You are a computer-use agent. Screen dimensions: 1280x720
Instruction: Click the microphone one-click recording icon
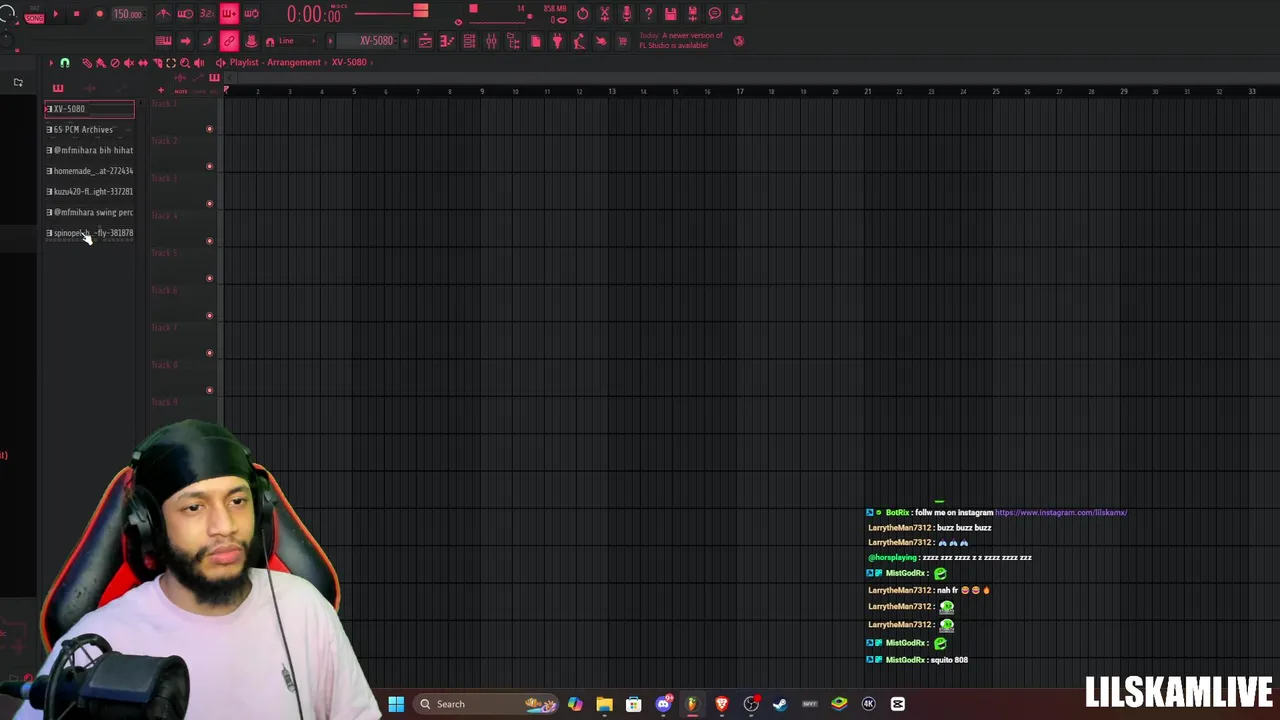click(x=626, y=14)
